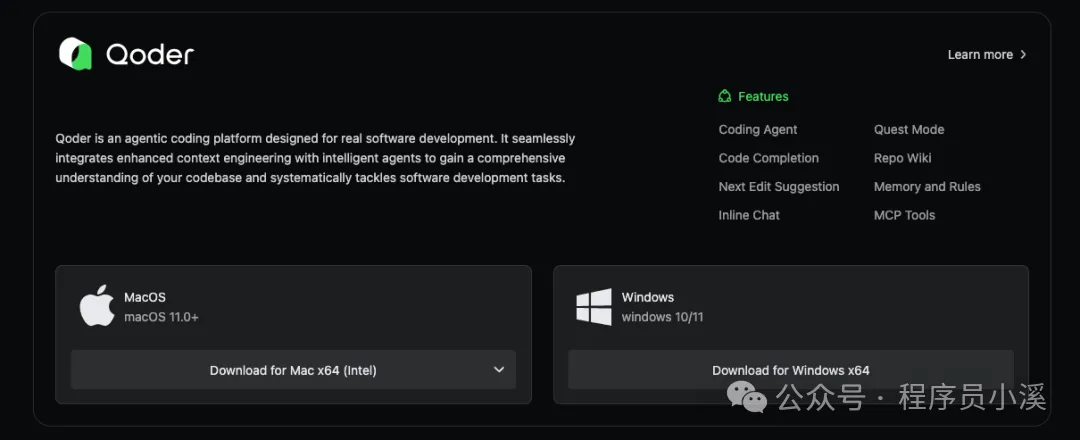Click the Windows card title
1080x440 pixels.
coord(647,297)
